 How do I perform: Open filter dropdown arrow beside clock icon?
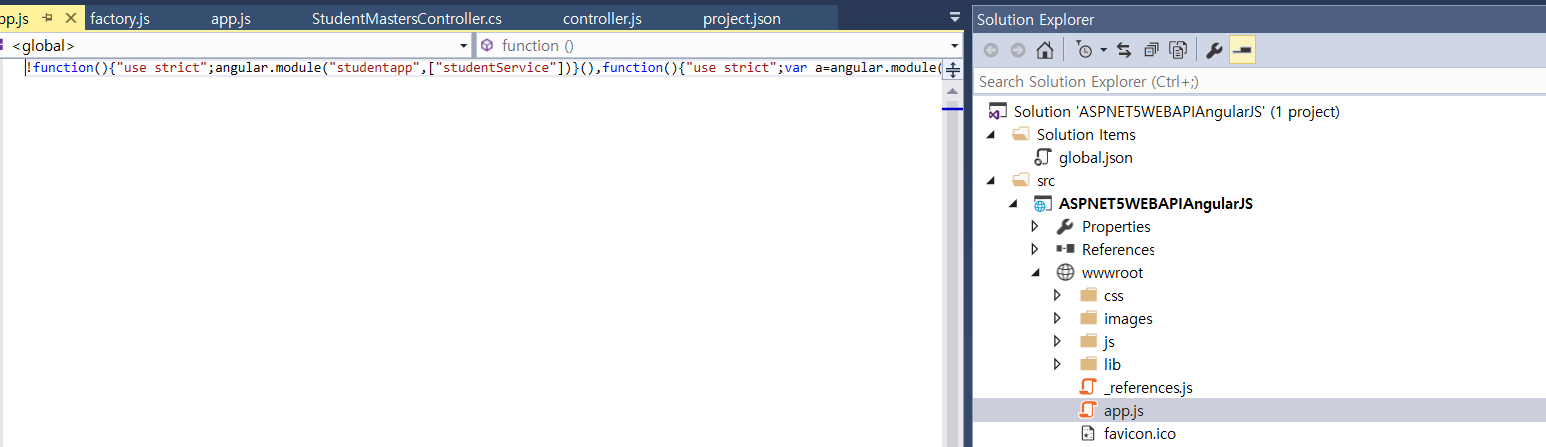click(x=1103, y=50)
